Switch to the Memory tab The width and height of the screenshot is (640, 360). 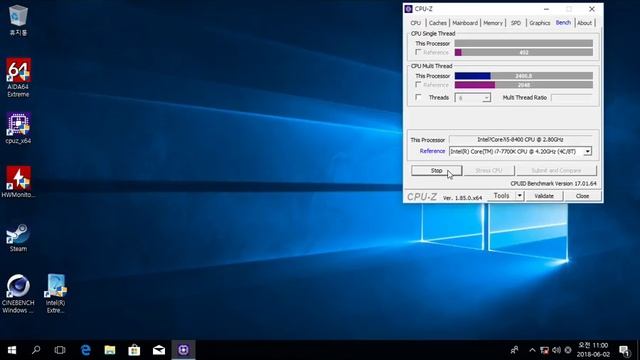493,23
